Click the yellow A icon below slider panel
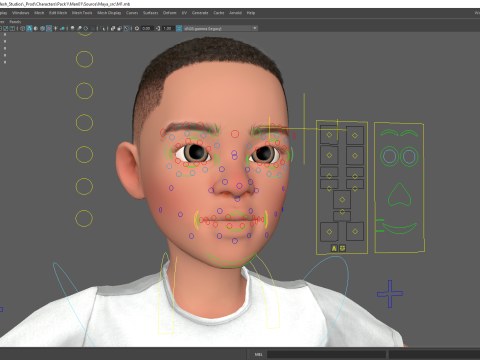This screenshot has height=360, width=480. point(334,248)
